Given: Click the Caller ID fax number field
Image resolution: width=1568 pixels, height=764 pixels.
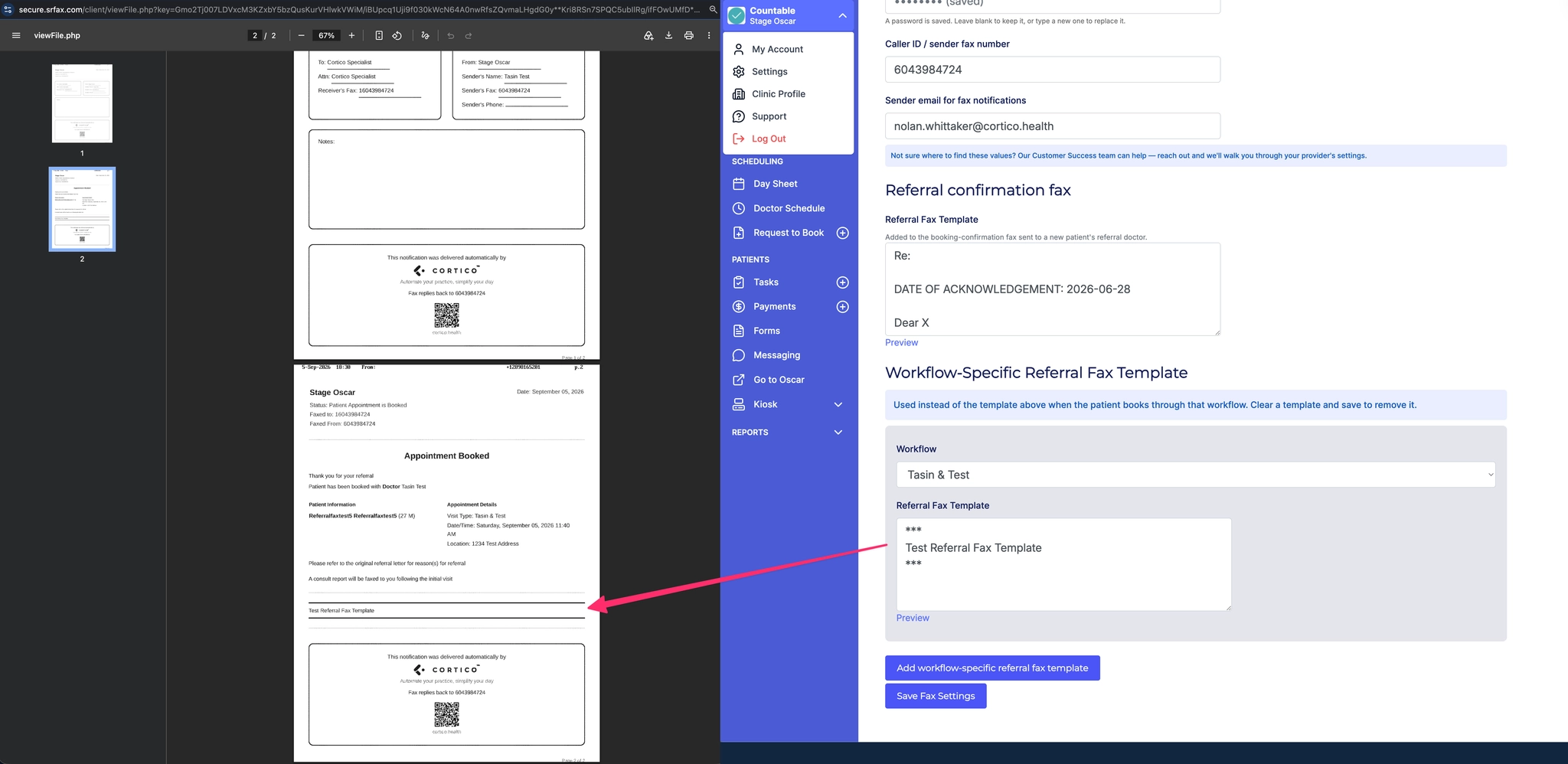Looking at the screenshot, I should coord(1053,70).
